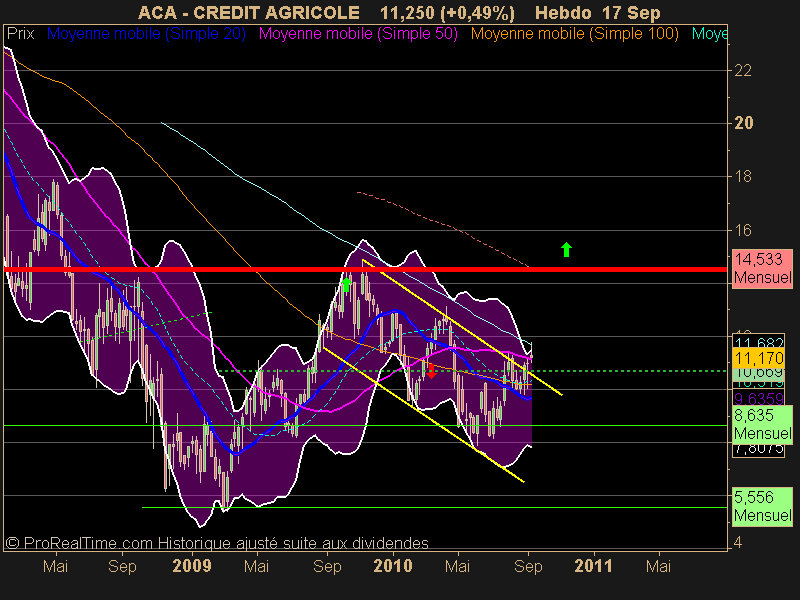Click the Mai label right after 2009

pos(257,566)
